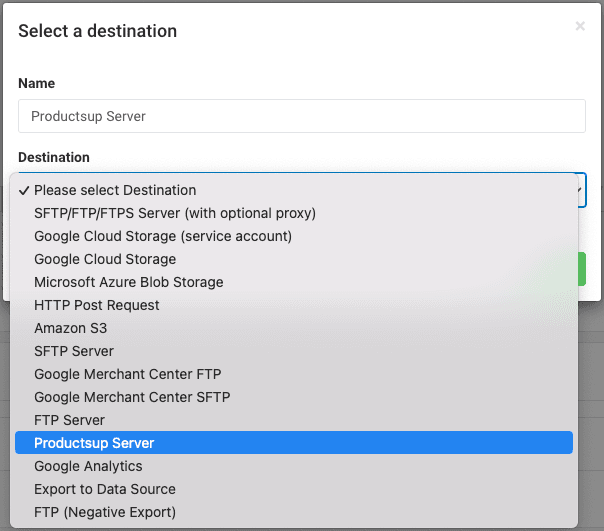Choose Google Merchant Center FTP
Viewport: 604px width, 531px height.
pyautogui.click(x=128, y=374)
